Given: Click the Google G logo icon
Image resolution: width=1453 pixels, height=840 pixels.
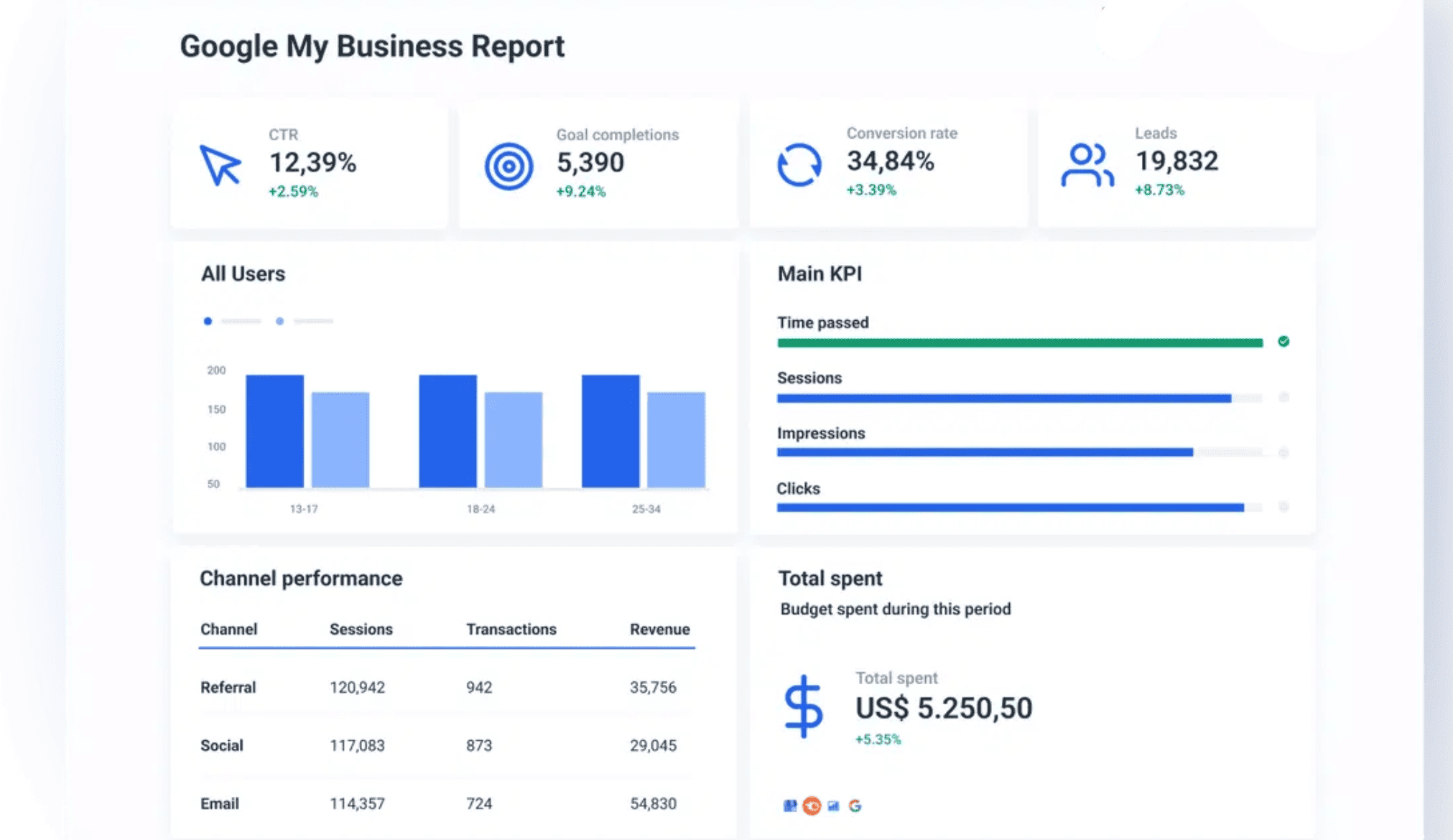Looking at the screenshot, I should [x=855, y=806].
